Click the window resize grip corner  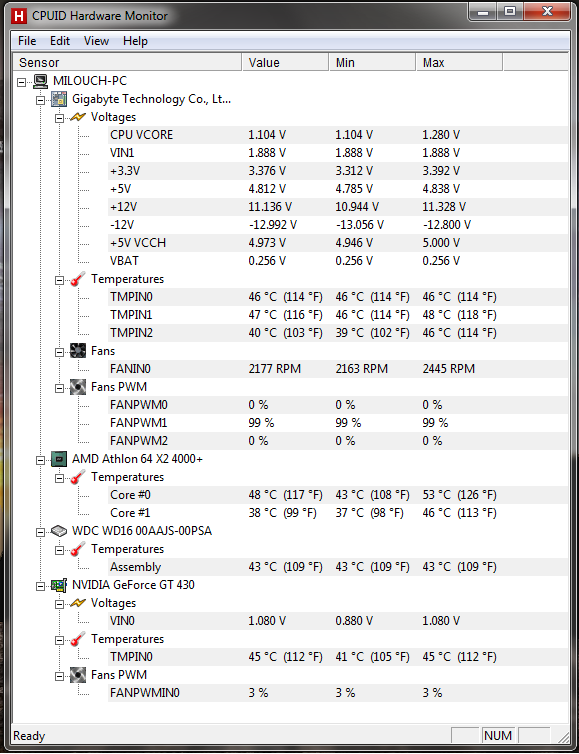562,736
